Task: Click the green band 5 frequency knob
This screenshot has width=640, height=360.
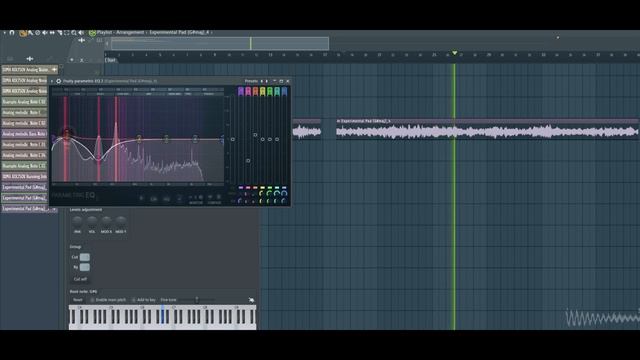Action: tap(269, 193)
